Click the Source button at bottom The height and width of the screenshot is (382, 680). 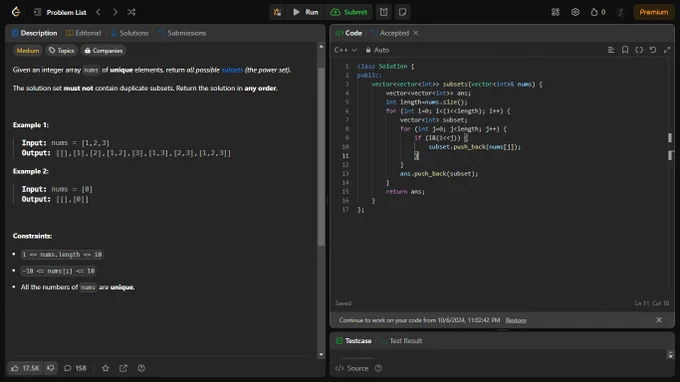(352, 368)
